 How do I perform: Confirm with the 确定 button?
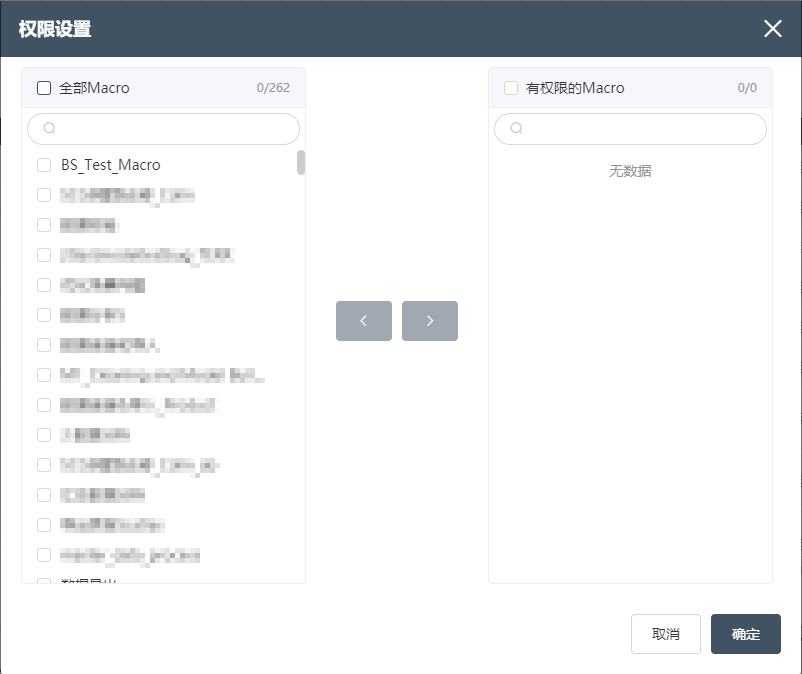pos(745,634)
